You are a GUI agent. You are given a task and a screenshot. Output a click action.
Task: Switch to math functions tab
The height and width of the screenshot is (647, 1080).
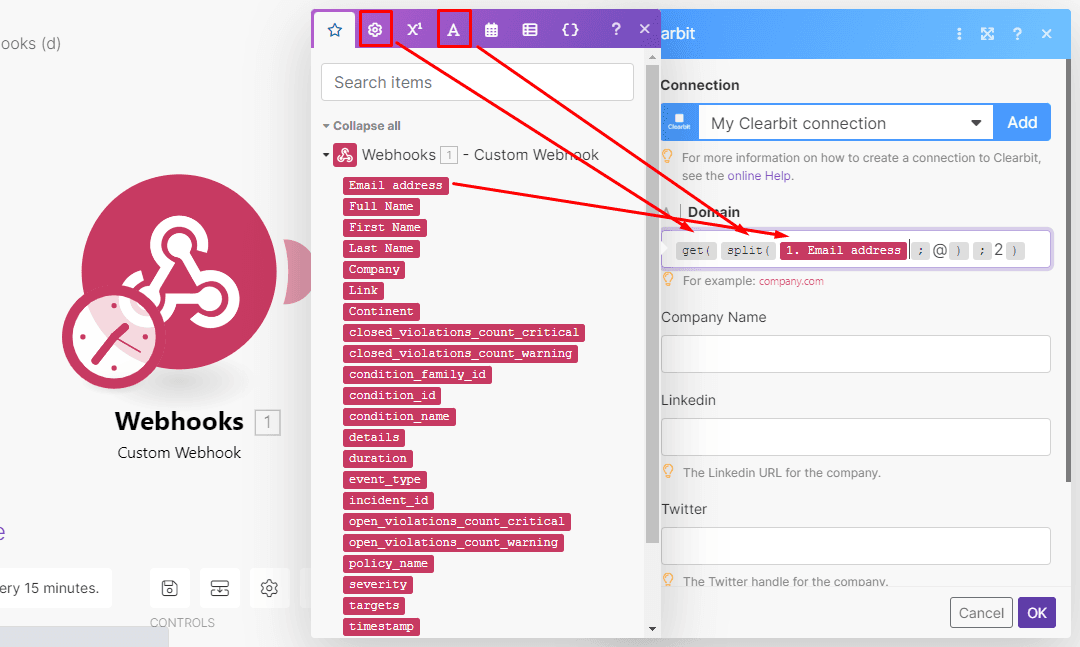414,30
